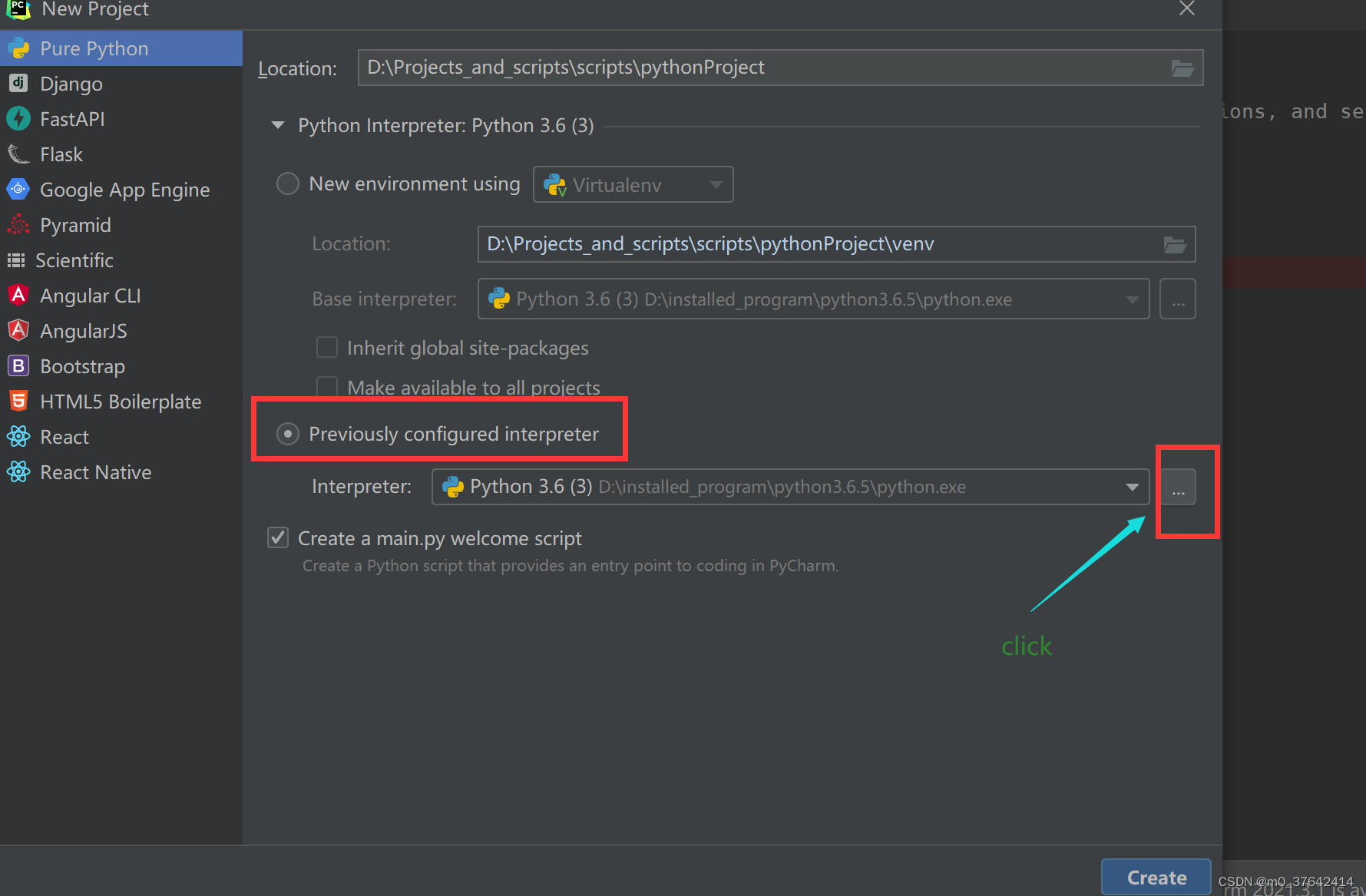Click the Google App Engine hexagon icon

[18, 189]
